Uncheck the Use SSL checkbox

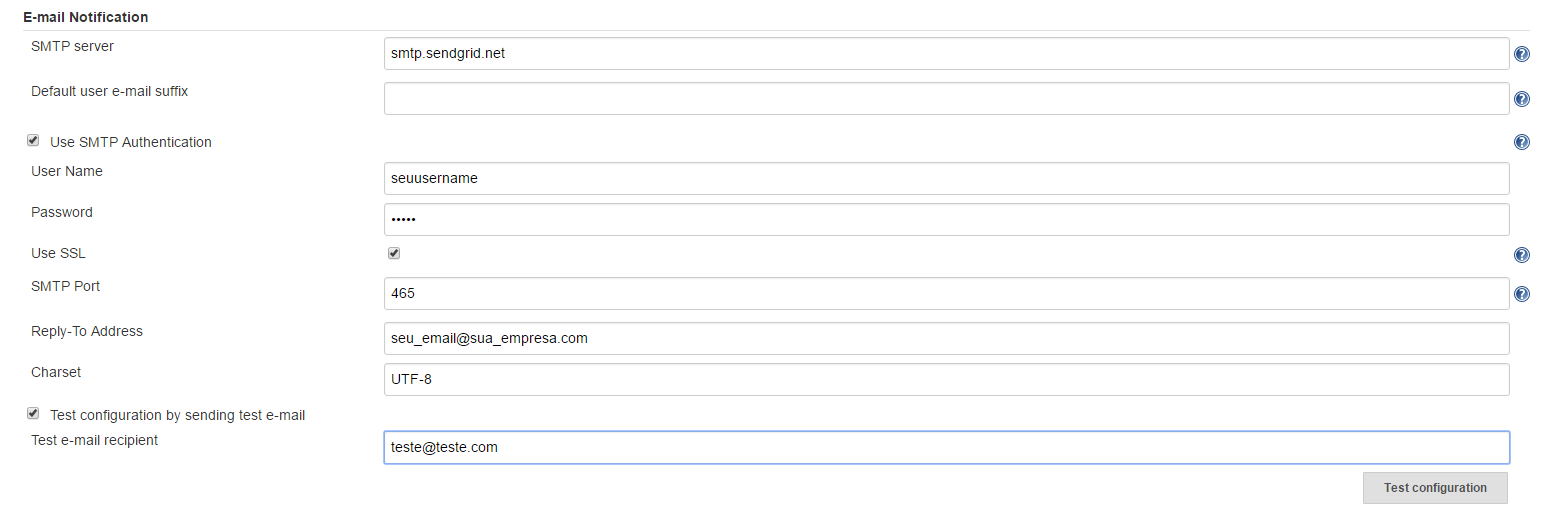394,253
